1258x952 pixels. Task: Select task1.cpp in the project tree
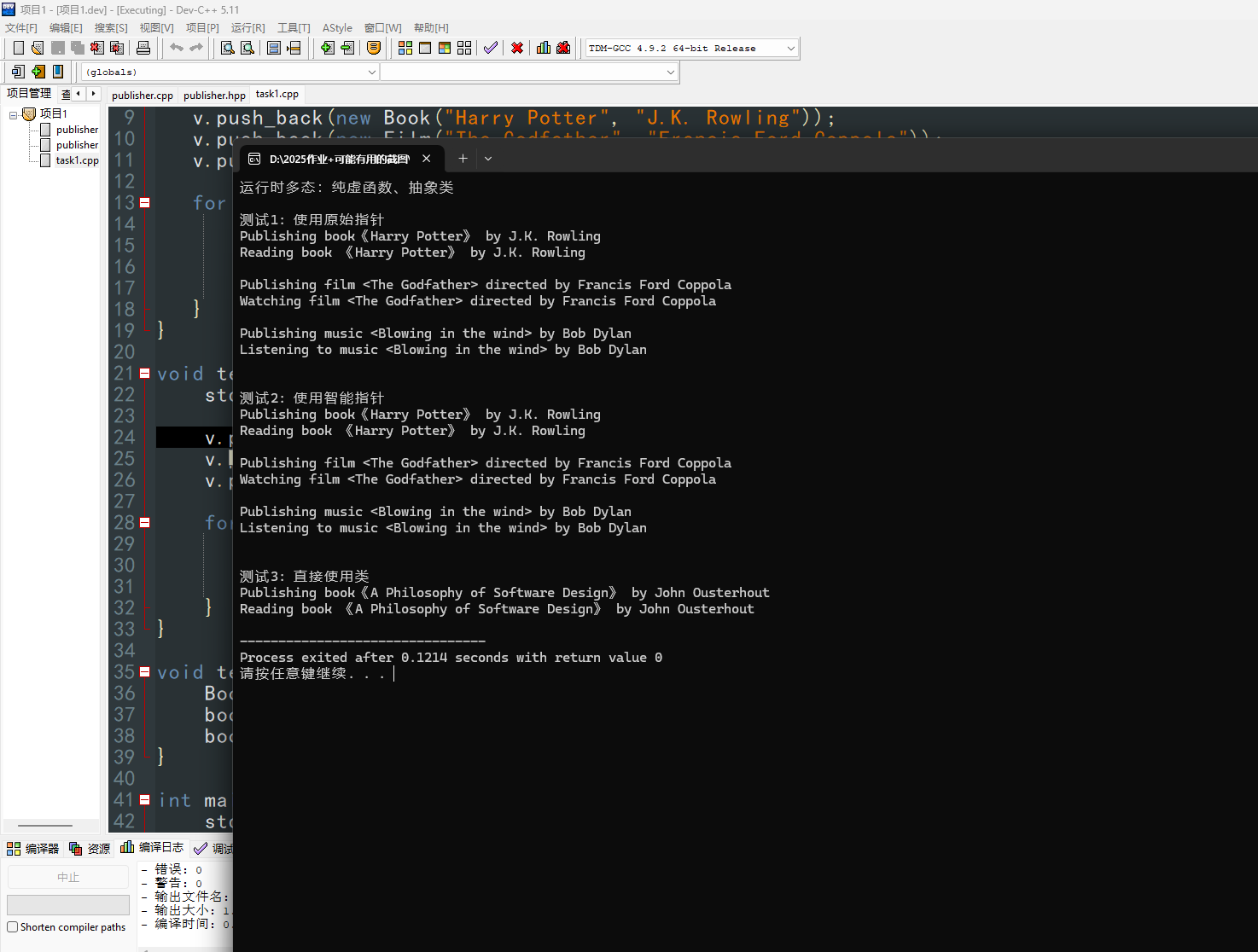(77, 160)
